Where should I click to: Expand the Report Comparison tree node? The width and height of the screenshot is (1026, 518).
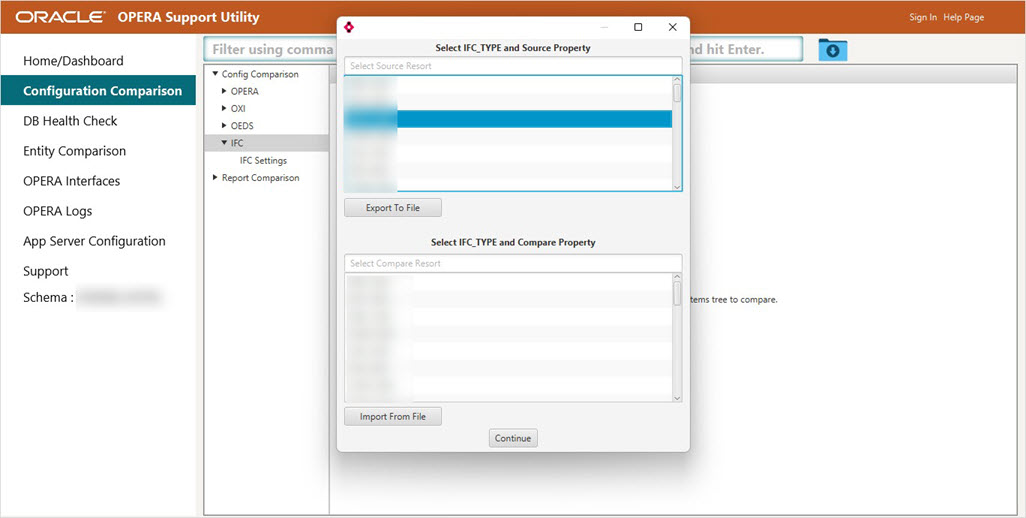click(215, 177)
